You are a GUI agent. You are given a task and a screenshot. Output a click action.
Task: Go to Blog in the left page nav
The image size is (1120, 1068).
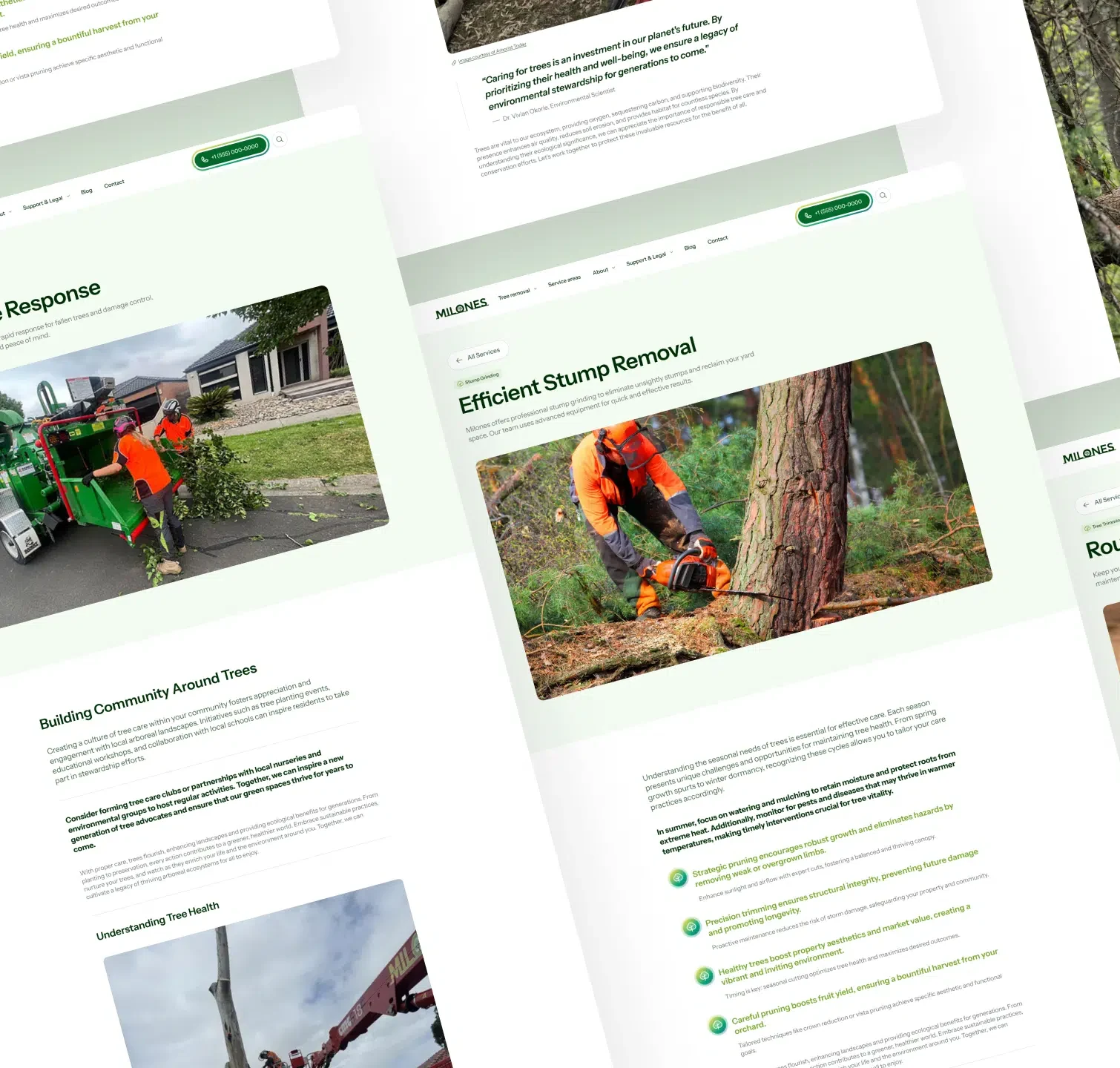pyautogui.click(x=87, y=191)
